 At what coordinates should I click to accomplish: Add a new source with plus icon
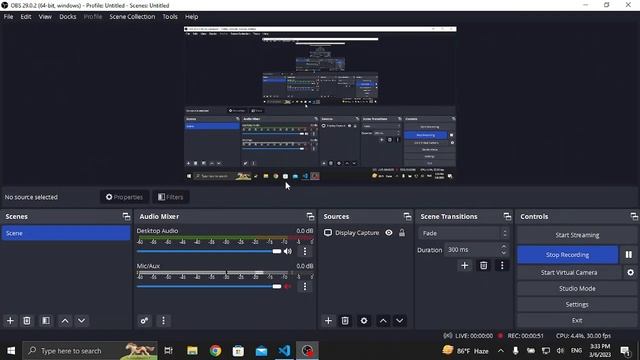[x=328, y=321]
